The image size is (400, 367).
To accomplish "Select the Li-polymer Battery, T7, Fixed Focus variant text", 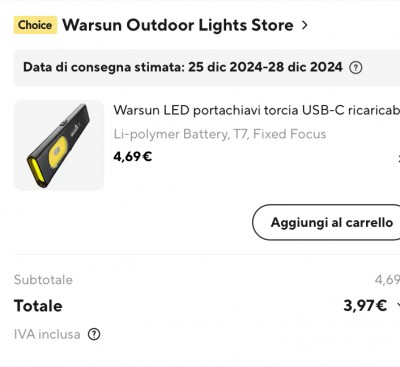I will coord(220,134).
